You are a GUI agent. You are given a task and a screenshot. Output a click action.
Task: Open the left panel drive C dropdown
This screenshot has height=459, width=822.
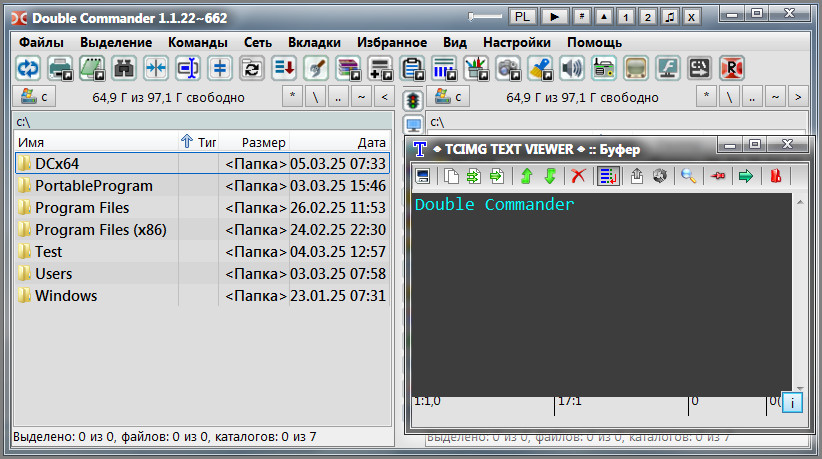point(34,97)
